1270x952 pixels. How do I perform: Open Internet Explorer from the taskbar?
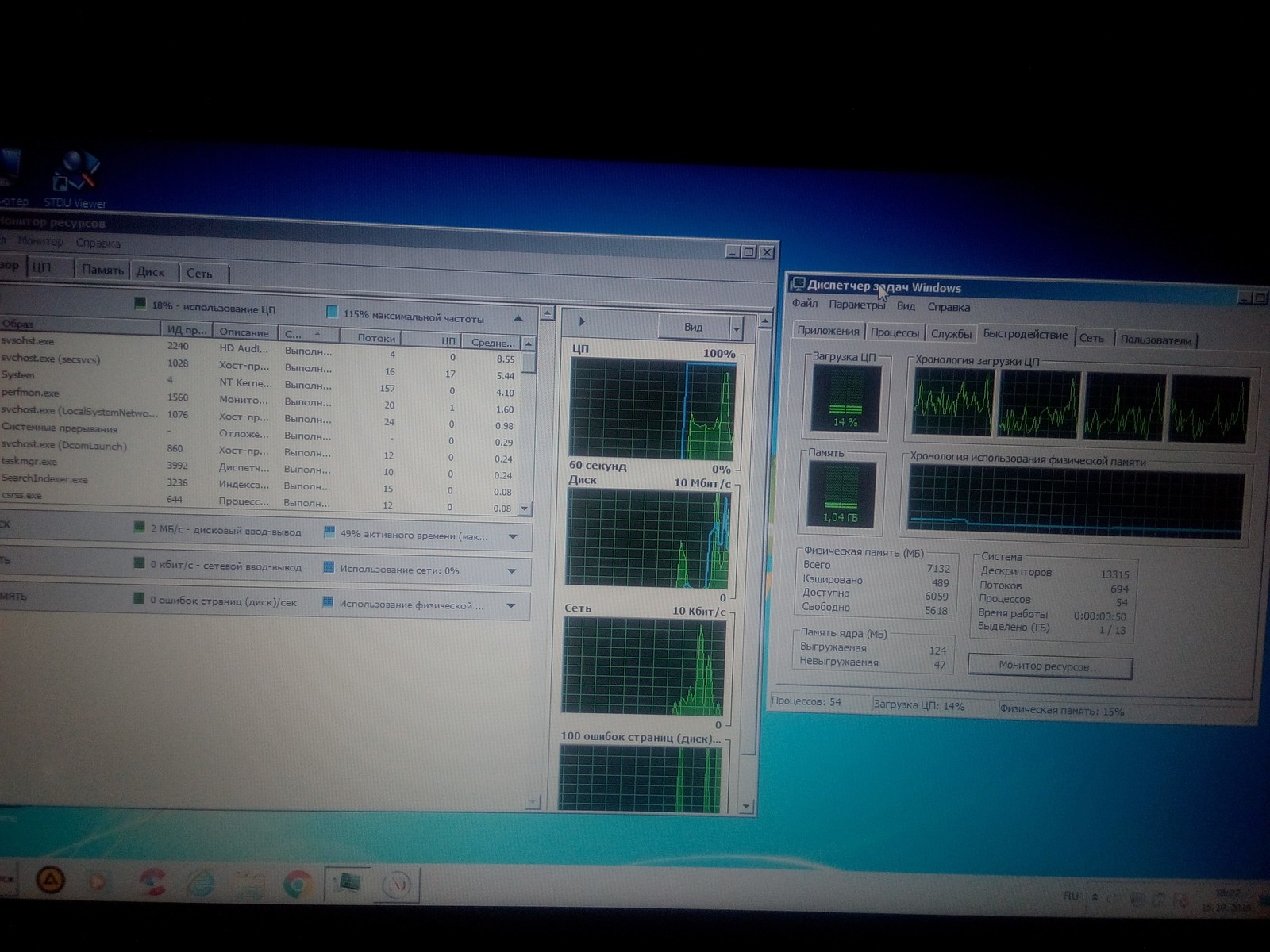200,883
